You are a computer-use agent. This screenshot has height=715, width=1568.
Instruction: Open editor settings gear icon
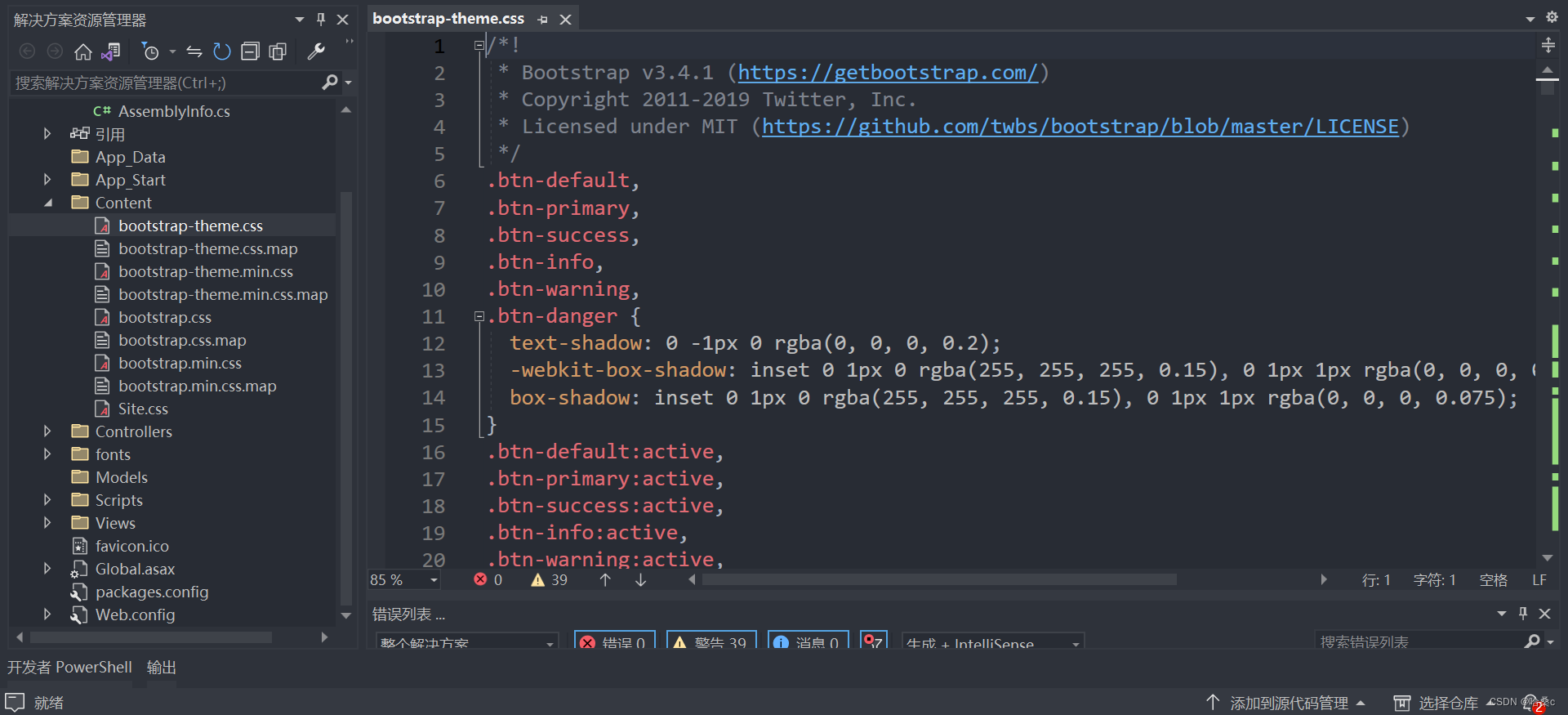tap(1552, 17)
